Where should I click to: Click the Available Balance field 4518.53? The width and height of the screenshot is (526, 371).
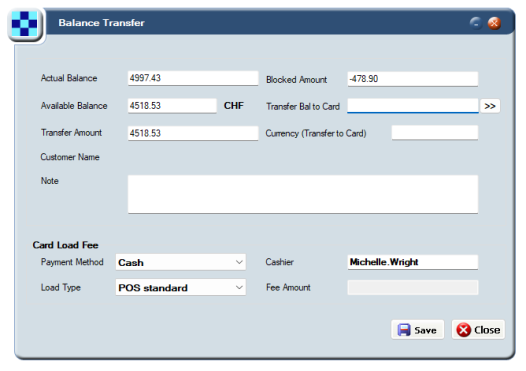click(172, 106)
